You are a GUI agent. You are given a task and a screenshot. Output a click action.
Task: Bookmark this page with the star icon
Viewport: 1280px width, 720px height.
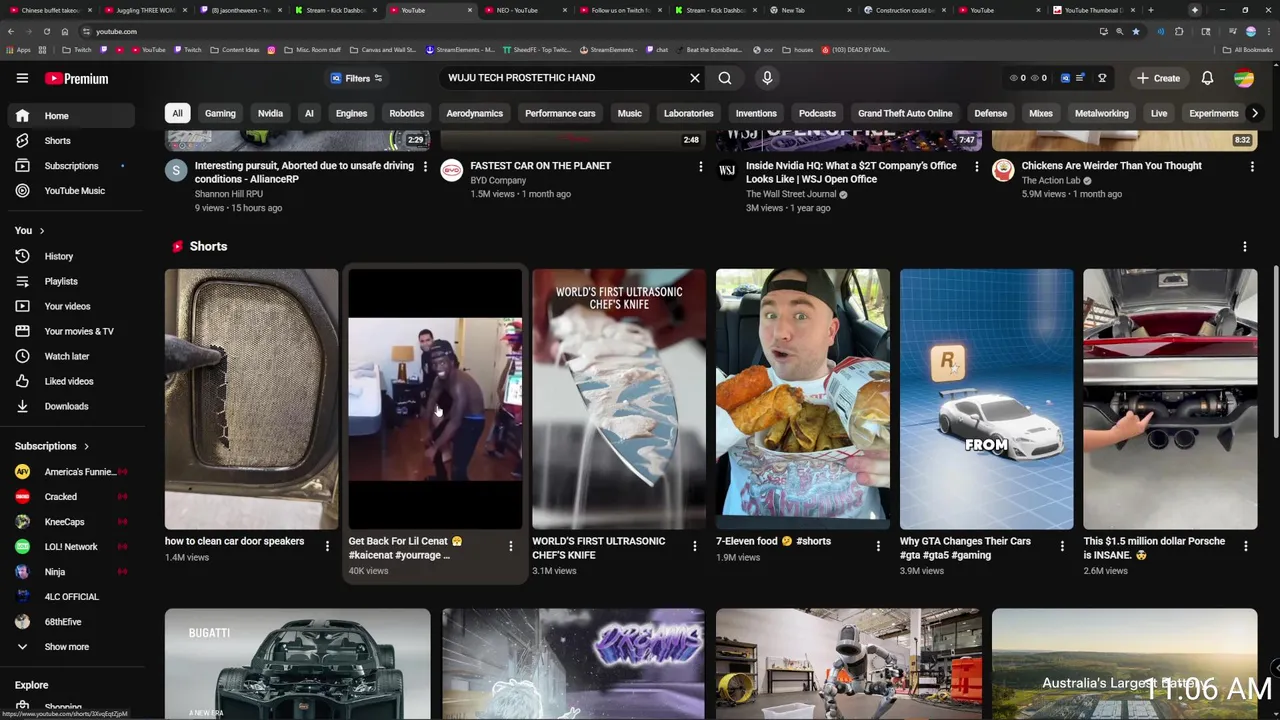[x=1135, y=31]
